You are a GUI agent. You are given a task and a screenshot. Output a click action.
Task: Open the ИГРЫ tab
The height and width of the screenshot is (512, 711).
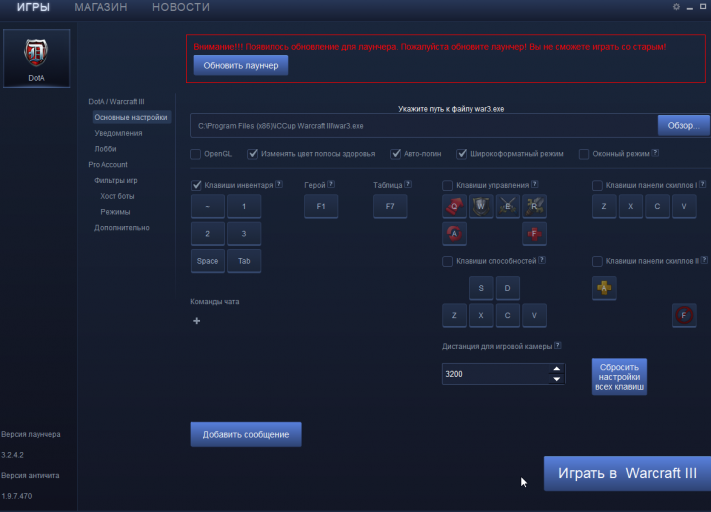tap(33, 7)
